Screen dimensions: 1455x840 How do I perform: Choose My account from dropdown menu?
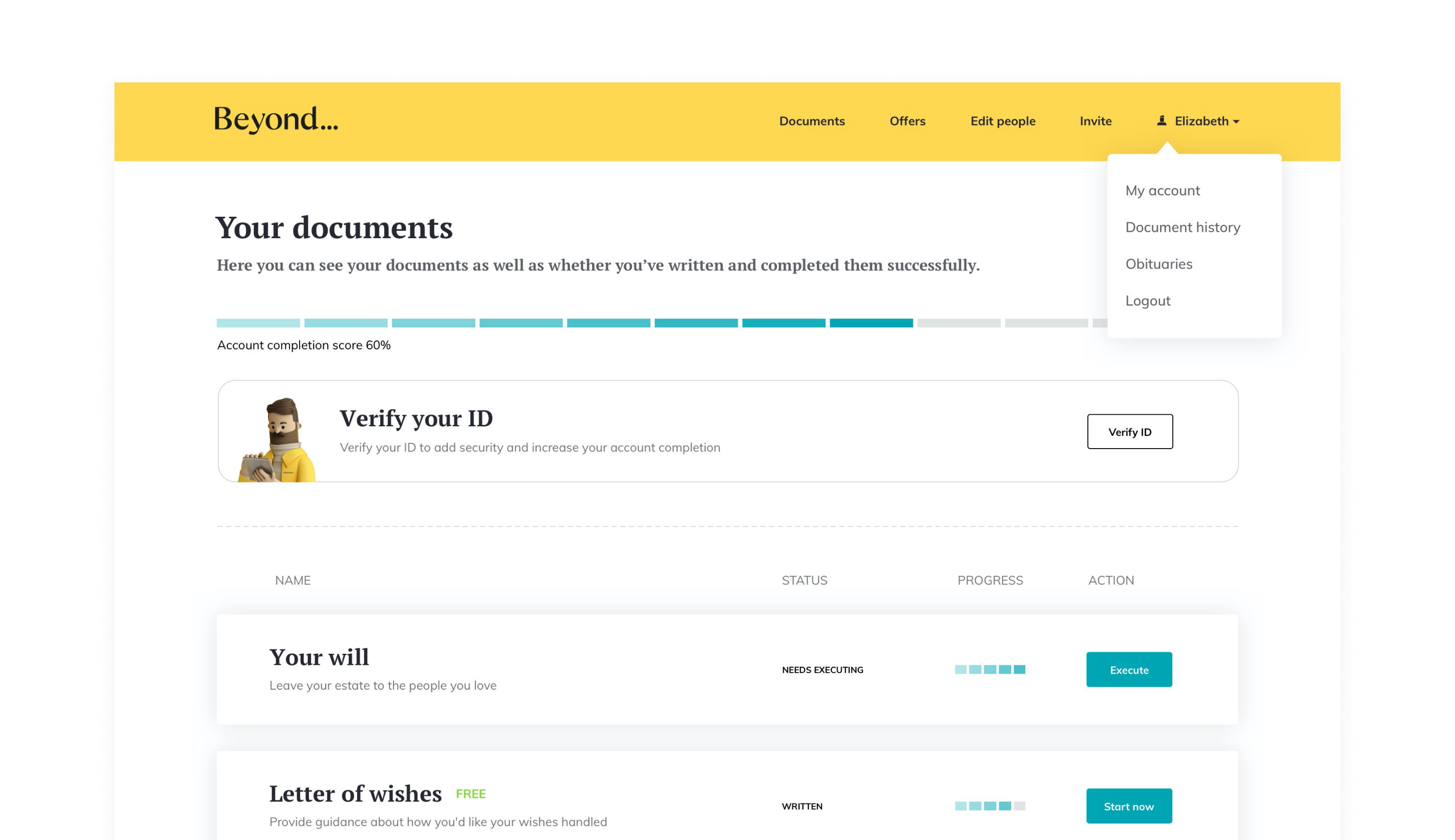pyautogui.click(x=1162, y=191)
